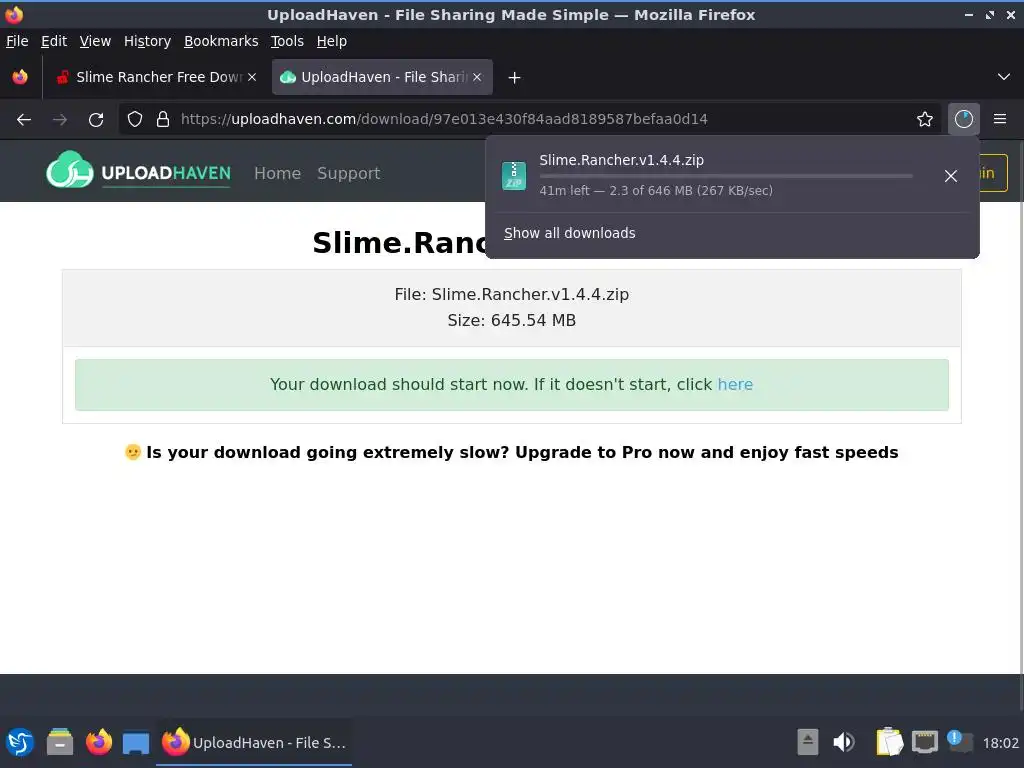This screenshot has width=1024, height=768.
Task: Open Firefox hamburger application menu
Action: pyautogui.click(x=1000, y=120)
